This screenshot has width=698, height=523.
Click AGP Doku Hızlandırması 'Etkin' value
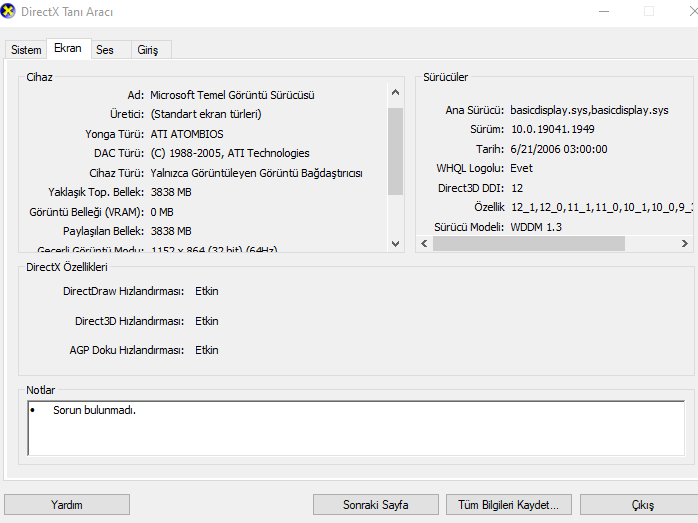click(207, 350)
